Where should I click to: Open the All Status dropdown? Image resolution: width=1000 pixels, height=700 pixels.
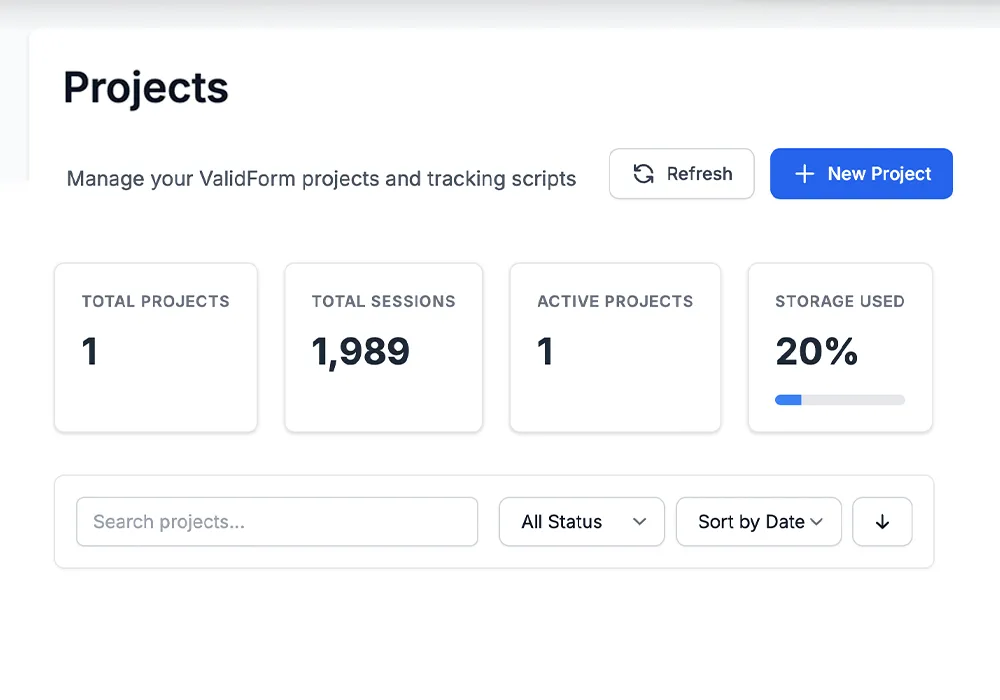pyautogui.click(x=582, y=521)
